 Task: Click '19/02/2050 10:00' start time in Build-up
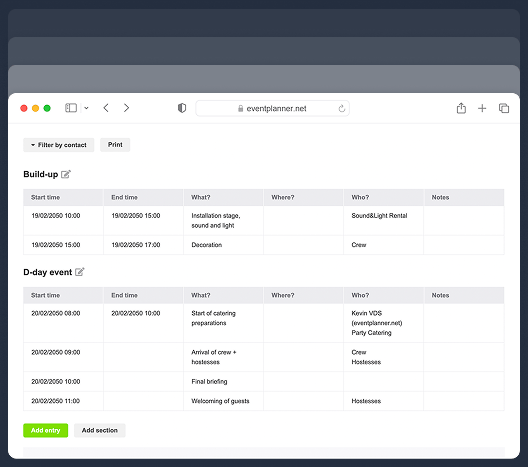tap(56, 215)
